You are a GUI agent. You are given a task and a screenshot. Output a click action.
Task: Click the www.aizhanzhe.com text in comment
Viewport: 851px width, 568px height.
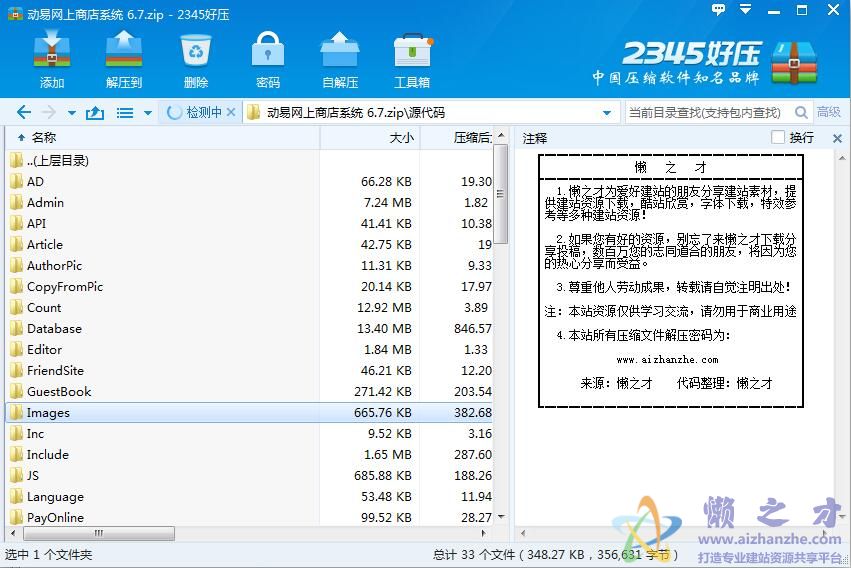tap(667, 360)
